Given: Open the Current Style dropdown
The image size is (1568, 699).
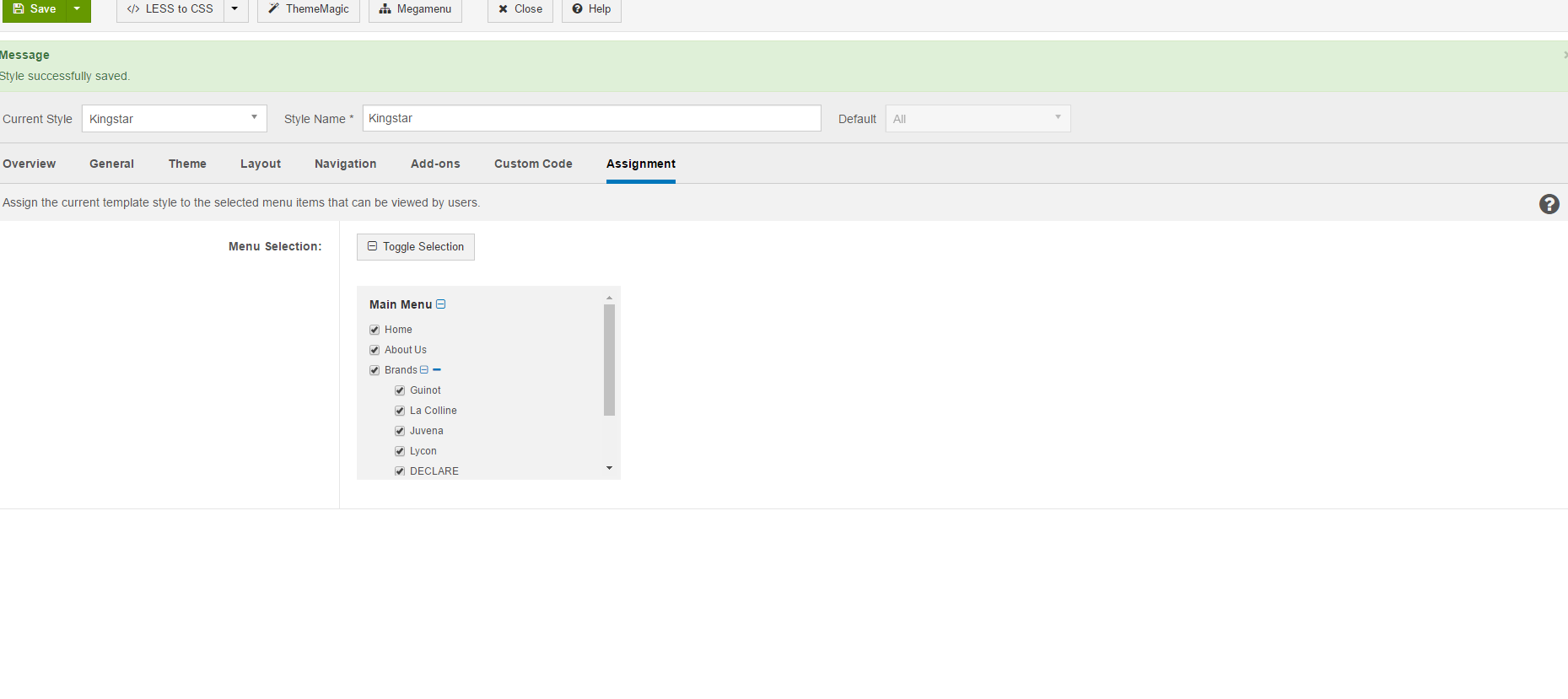Looking at the screenshot, I should pyautogui.click(x=175, y=119).
